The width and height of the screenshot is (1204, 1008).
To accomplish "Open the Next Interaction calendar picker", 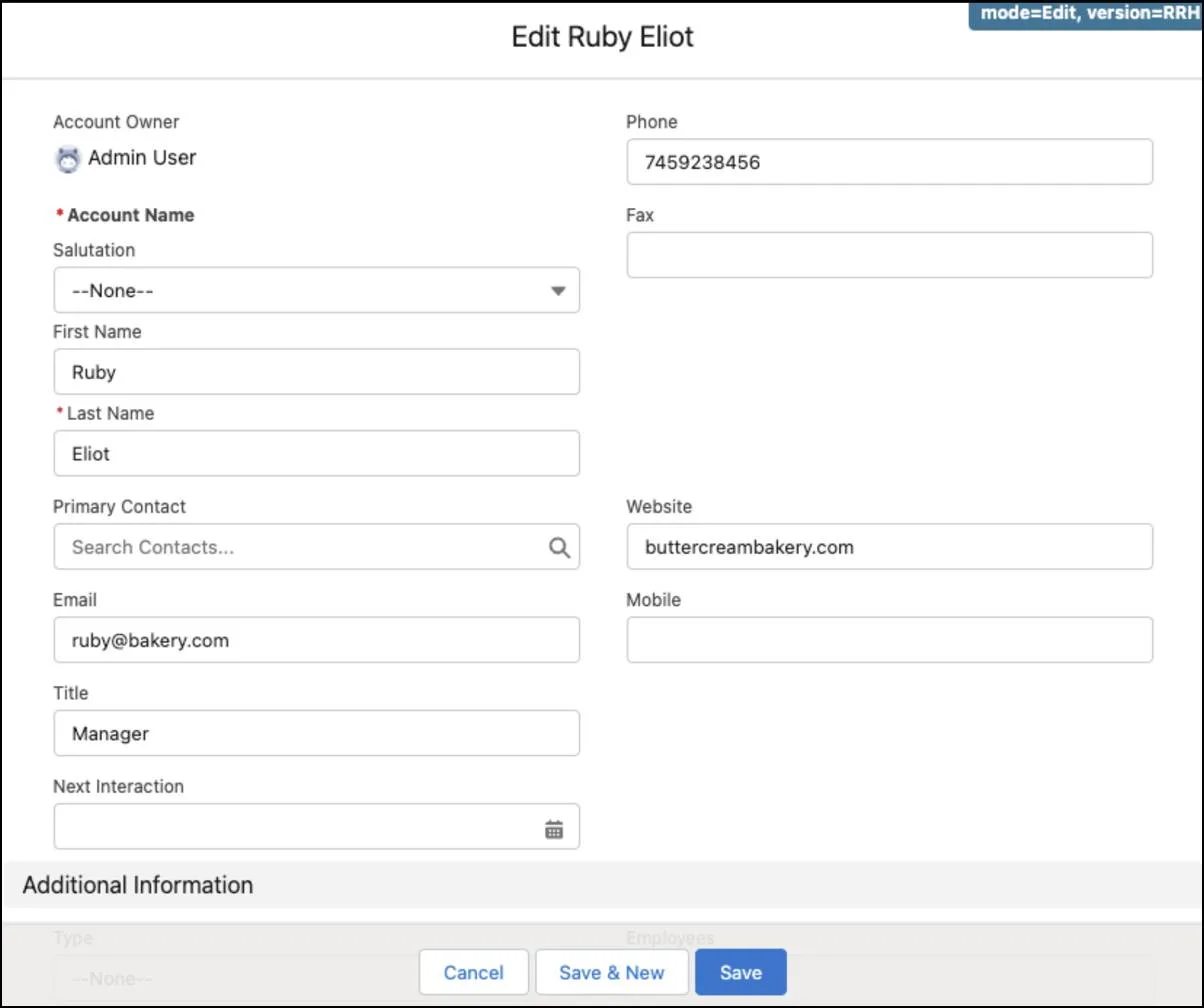I will click(x=554, y=828).
